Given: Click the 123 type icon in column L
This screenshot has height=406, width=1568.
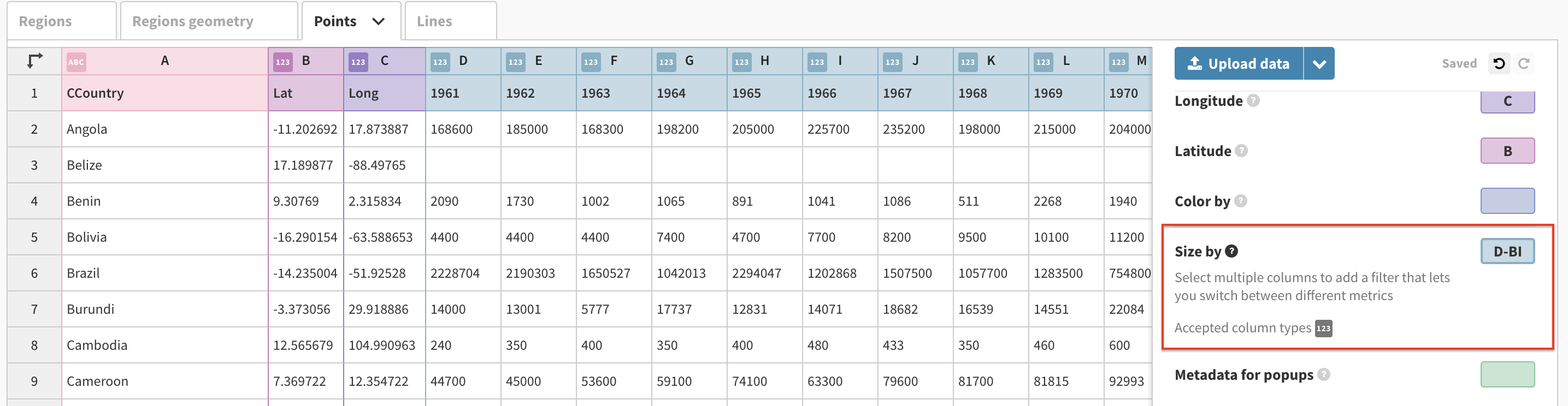Looking at the screenshot, I should point(1044,62).
